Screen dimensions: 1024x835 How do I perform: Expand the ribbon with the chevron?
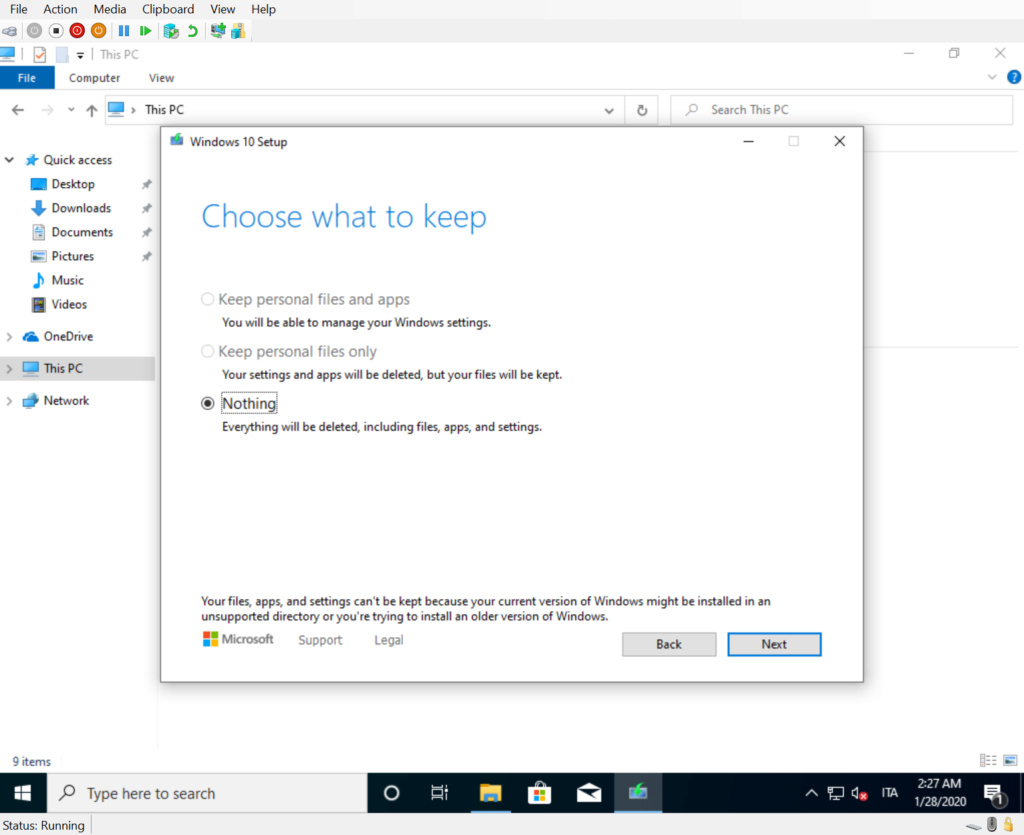992,77
